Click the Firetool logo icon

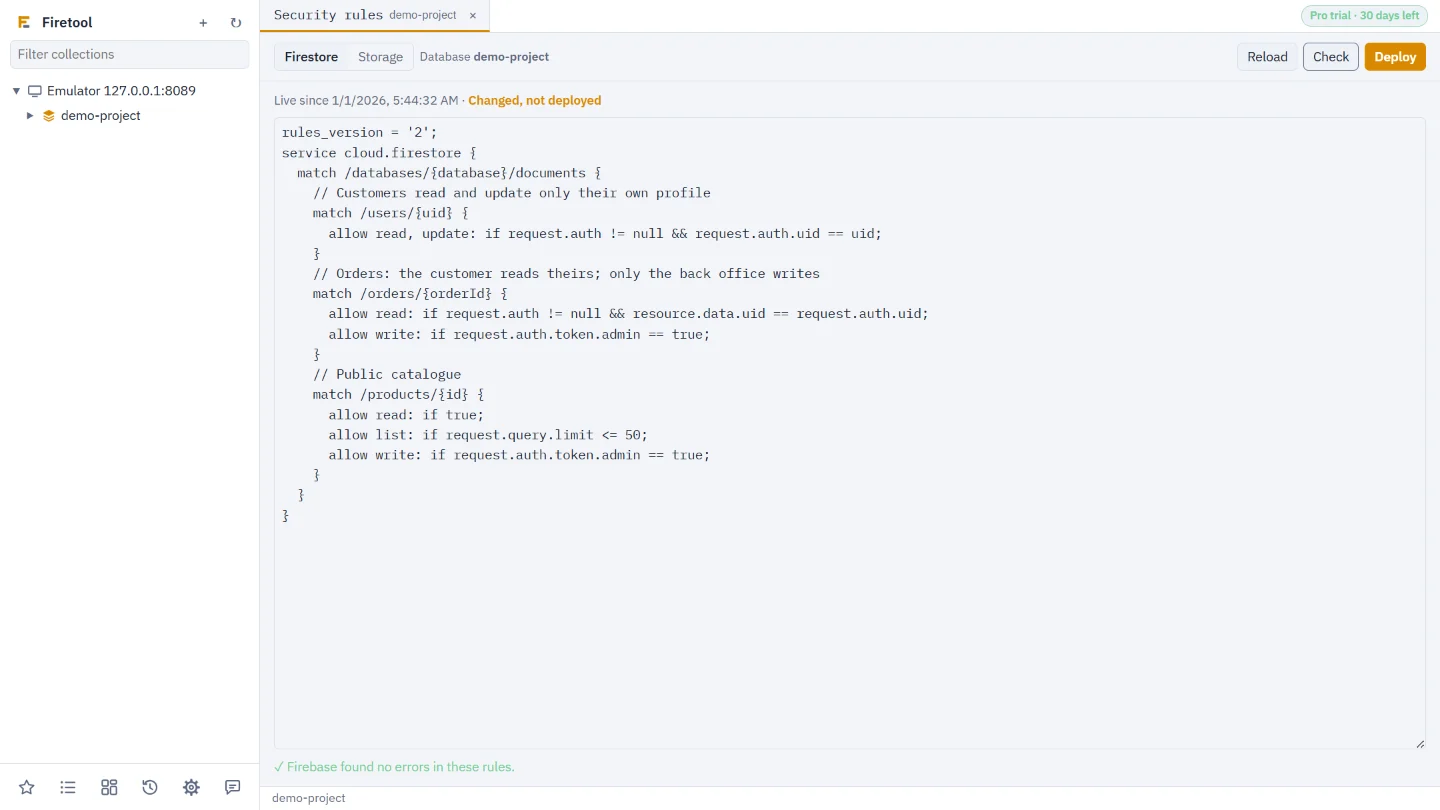coord(24,22)
